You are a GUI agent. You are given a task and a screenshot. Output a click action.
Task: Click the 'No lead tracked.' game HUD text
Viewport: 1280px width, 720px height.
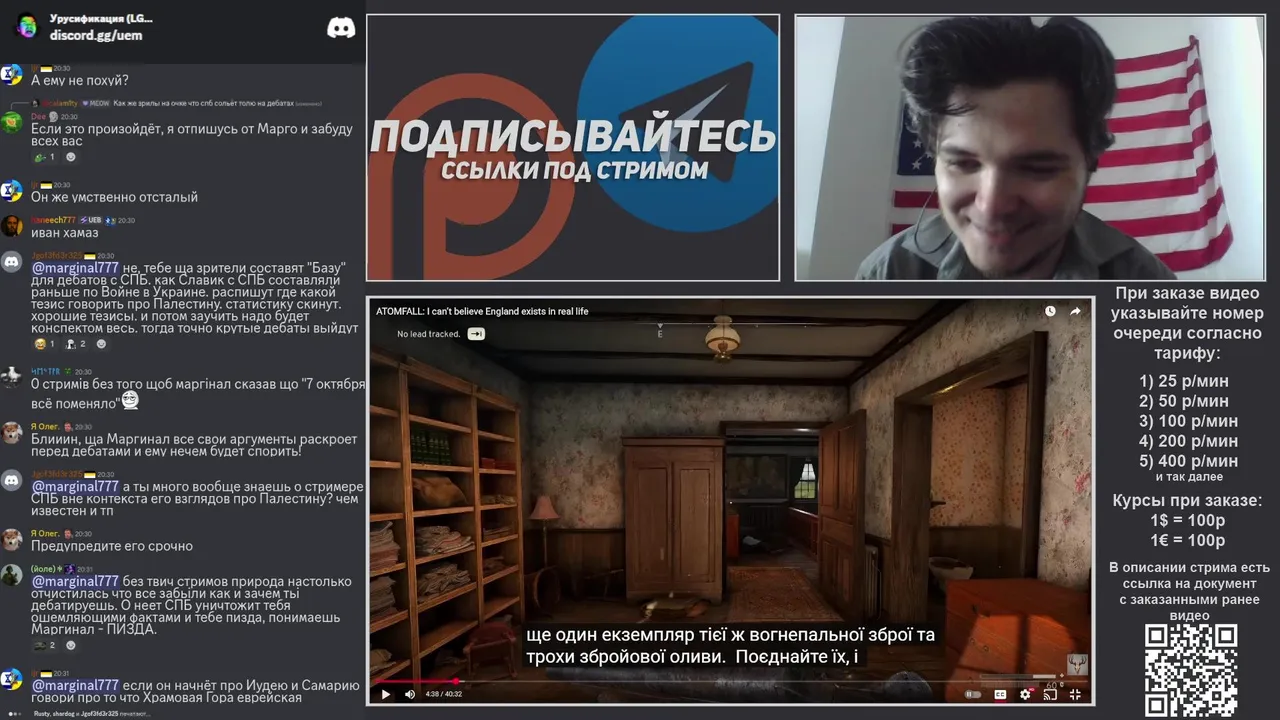tap(428, 334)
